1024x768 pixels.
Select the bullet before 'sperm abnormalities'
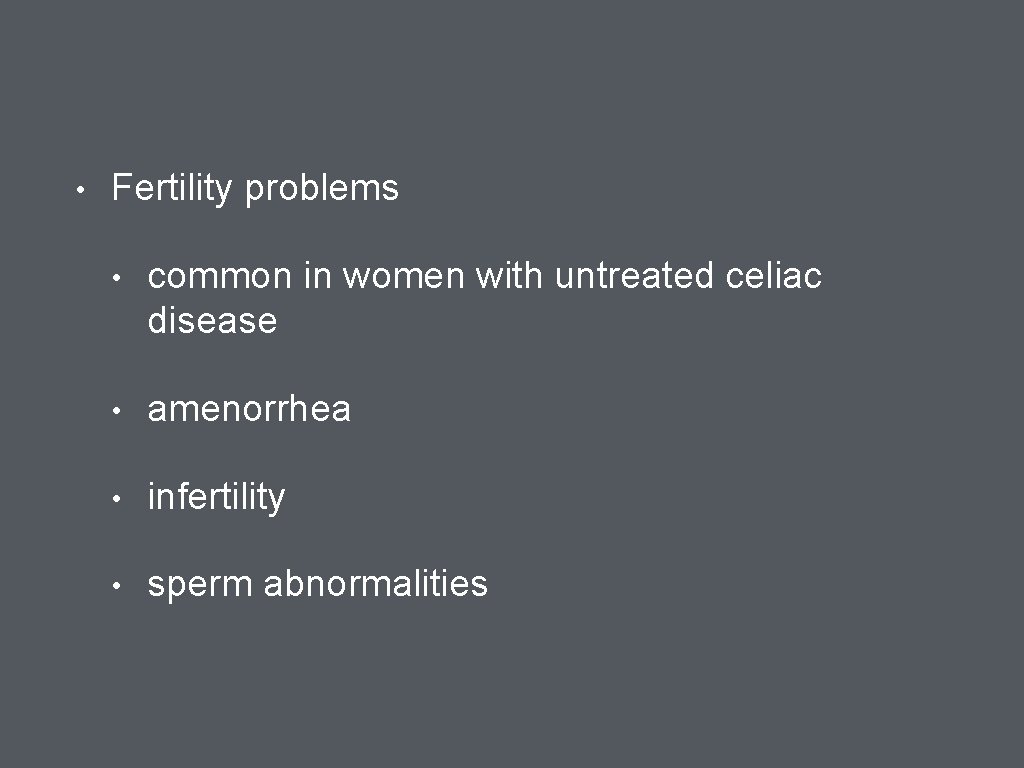[x=116, y=586]
